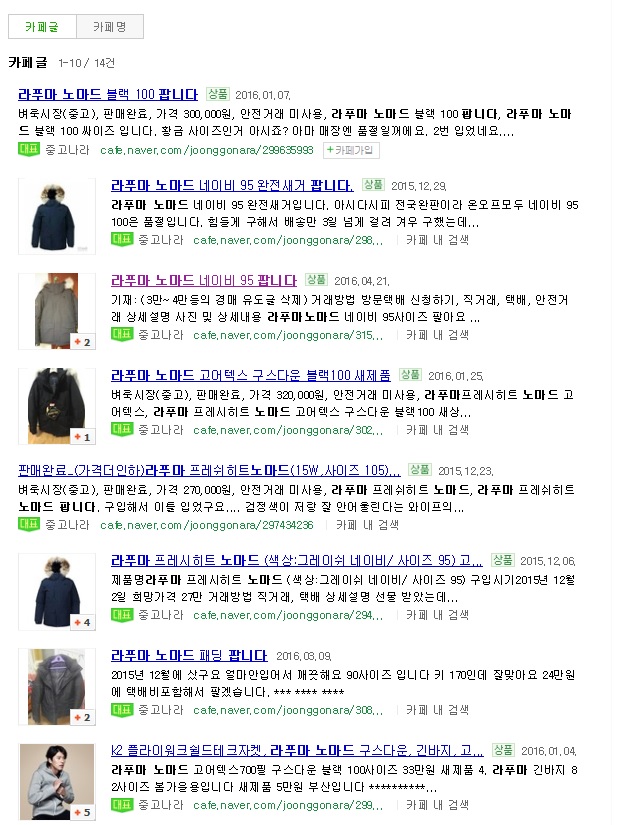The height and width of the screenshot is (825, 627).
Task: Select the 카페글 tab
Action: tap(42, 27)
